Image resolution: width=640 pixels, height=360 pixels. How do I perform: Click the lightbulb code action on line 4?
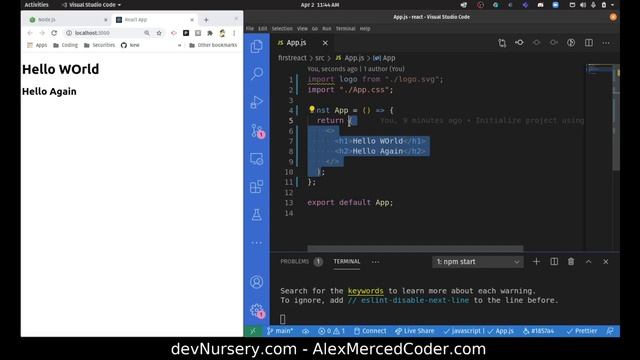(312, 109)
